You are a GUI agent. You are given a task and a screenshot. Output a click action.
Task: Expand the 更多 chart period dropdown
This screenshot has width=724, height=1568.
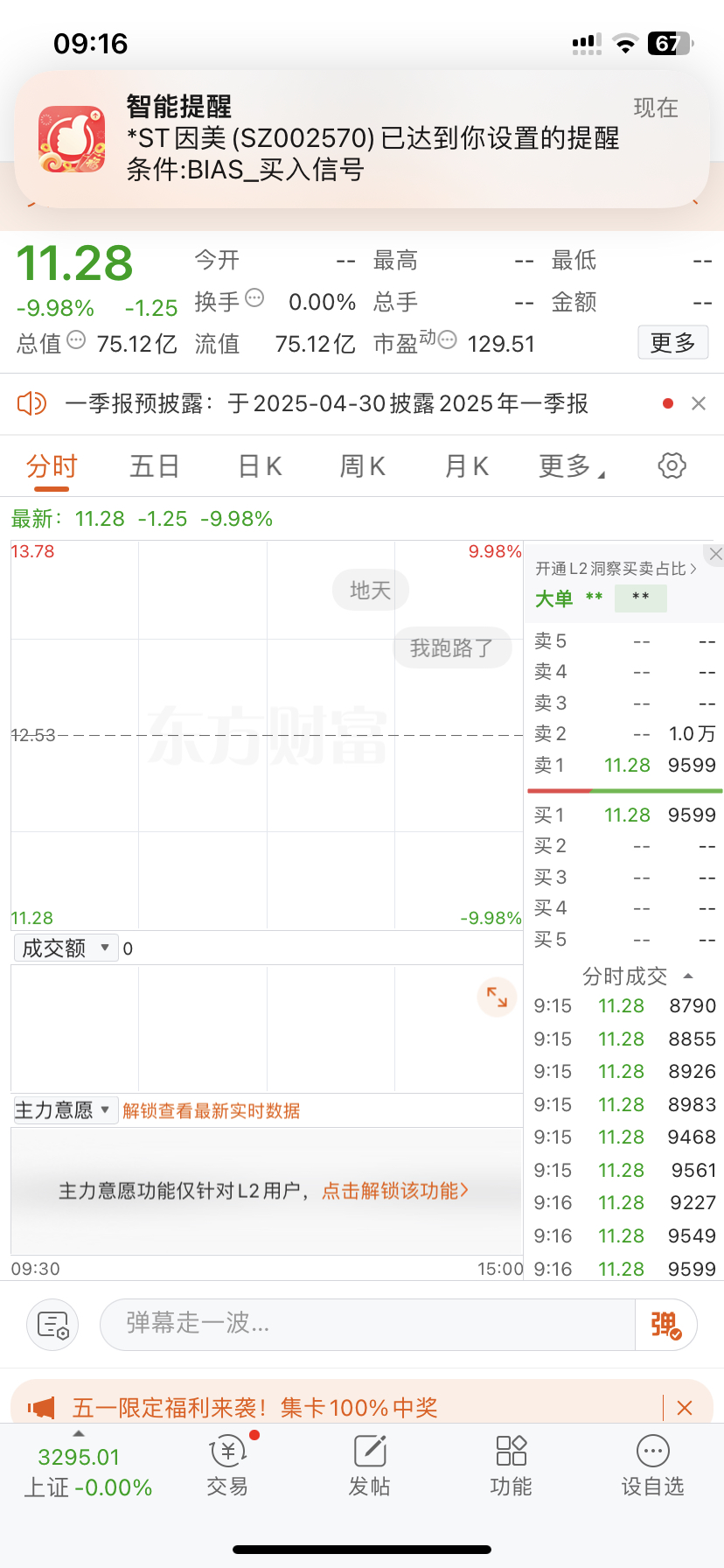572,466
